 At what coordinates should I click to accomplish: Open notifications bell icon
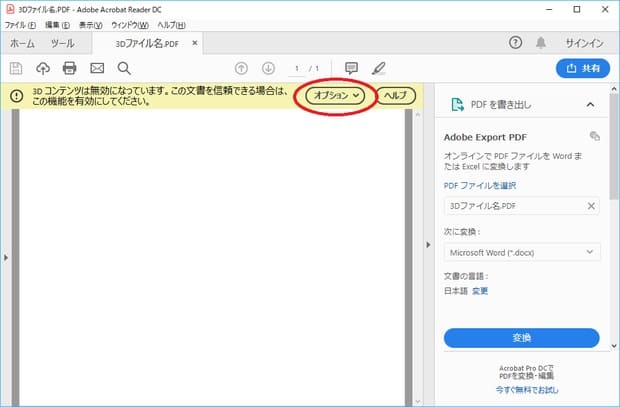pos(541,43)
